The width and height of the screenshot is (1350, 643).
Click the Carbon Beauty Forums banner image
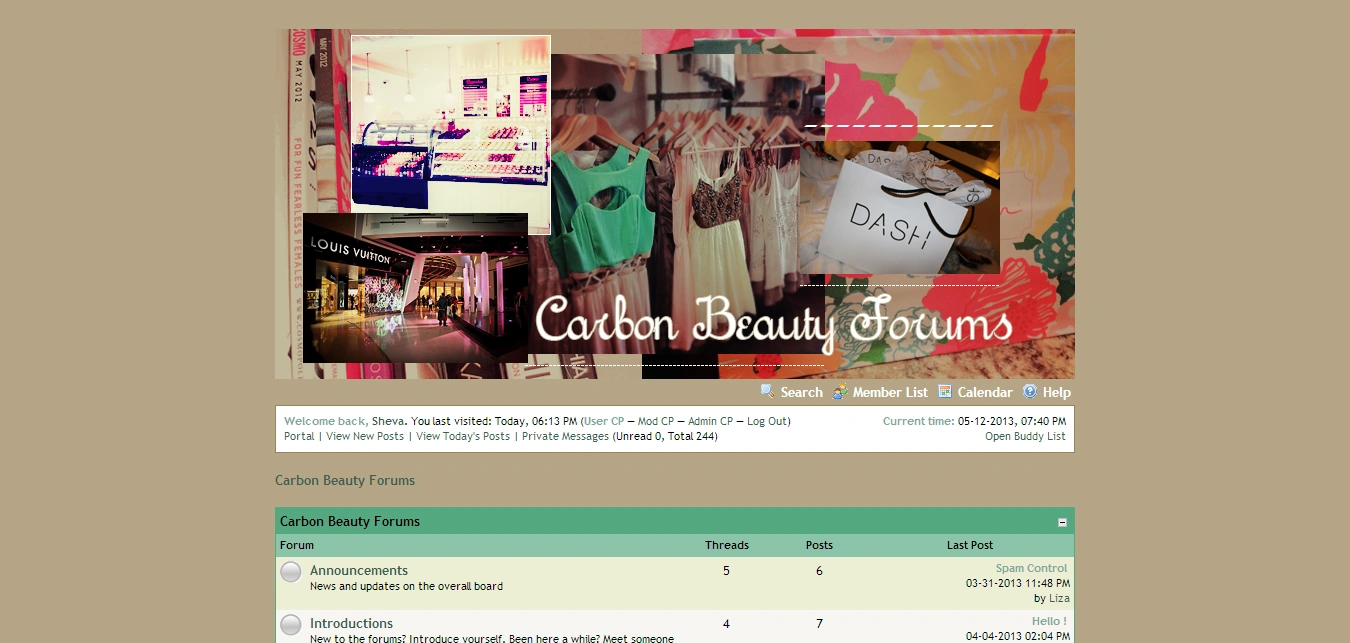pos(675,204)
